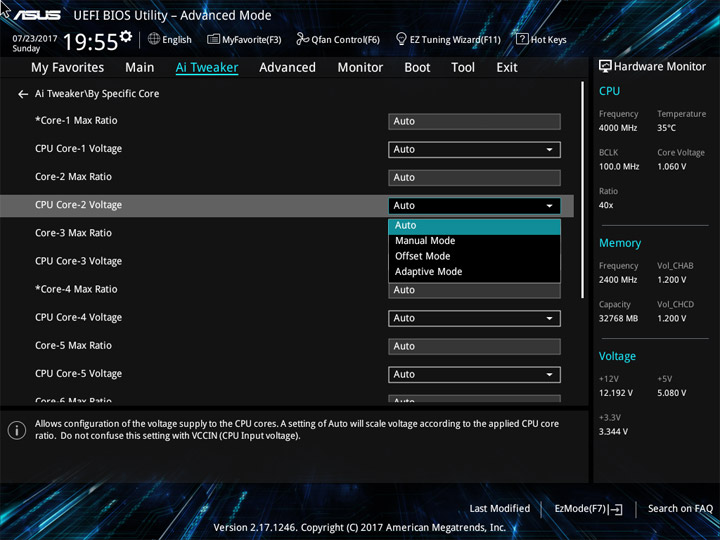Select Offset Mode from the voltage list
The image size is (720, 540).
[474, 256]
